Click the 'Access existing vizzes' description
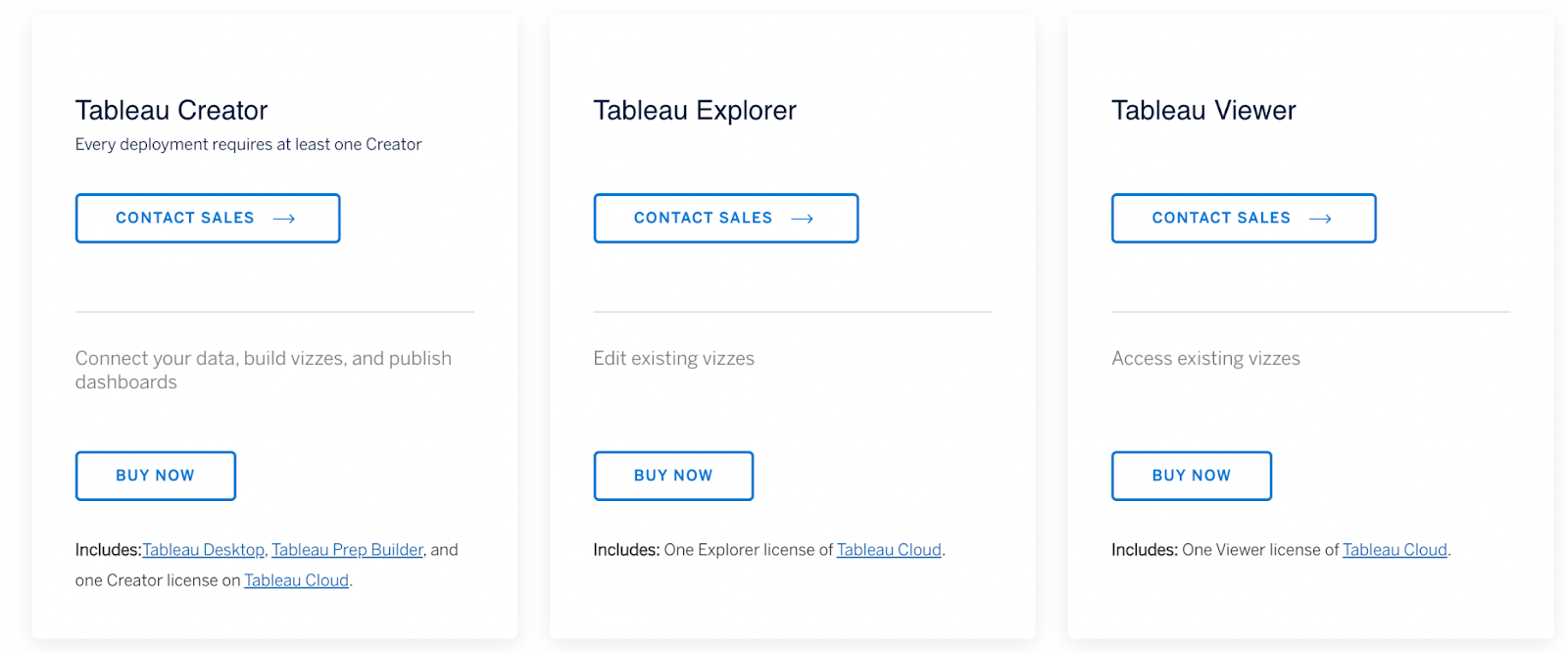The height and width of the screenshot is (652, 1568). pyautogui.click(x=1205, y=359)
